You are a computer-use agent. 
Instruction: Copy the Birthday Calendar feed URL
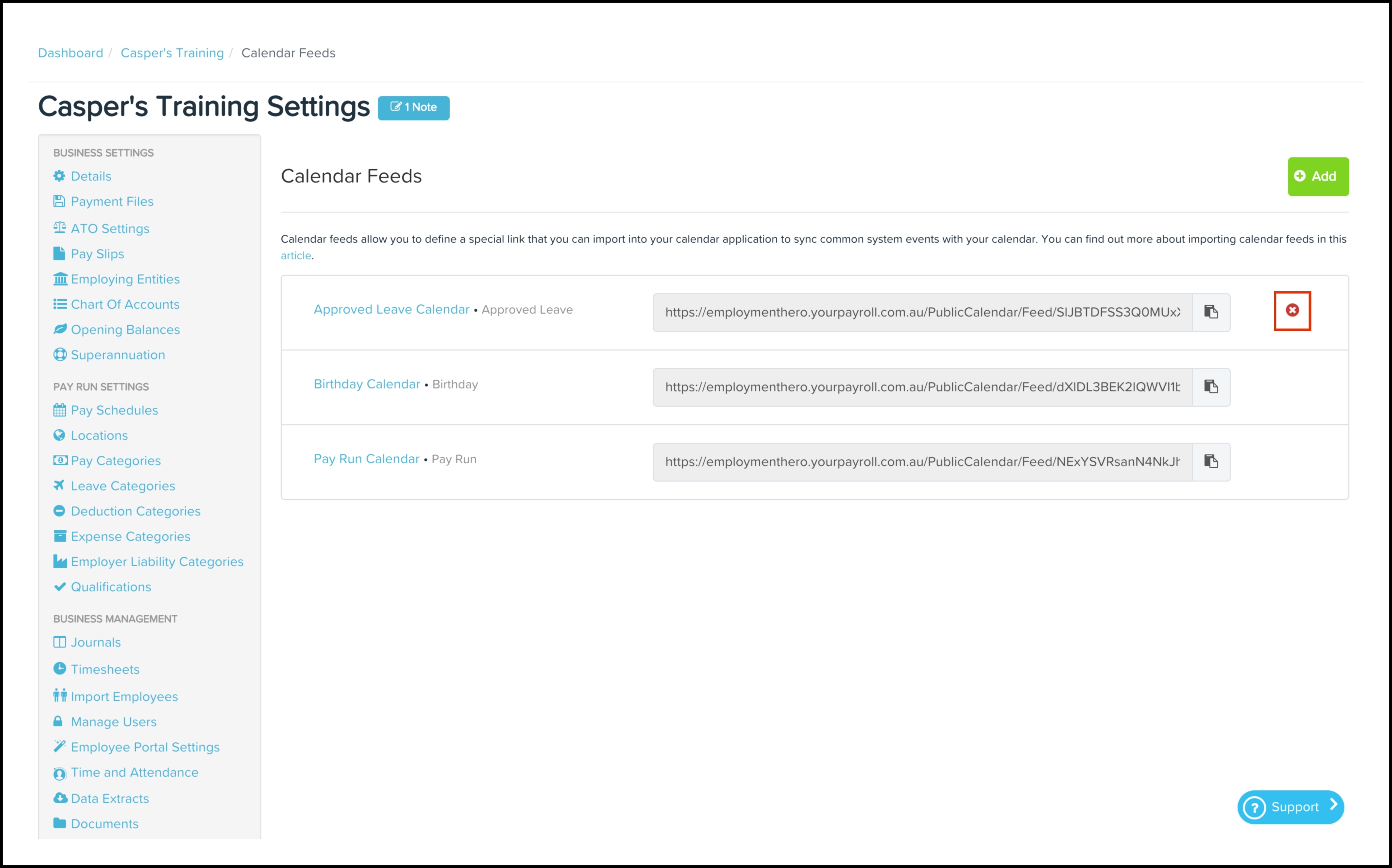click(1210, 386)
